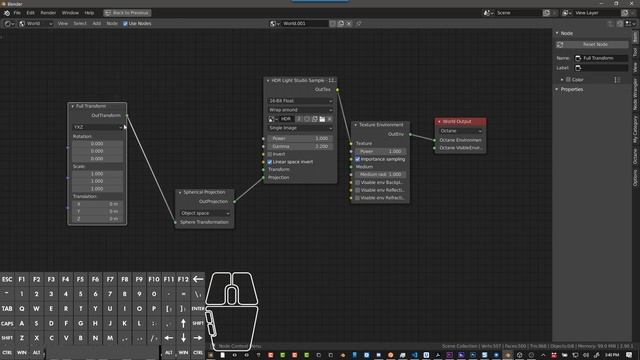Click the scene browse icon
Viewport: 640px width, 360px height.
[488, 13]
